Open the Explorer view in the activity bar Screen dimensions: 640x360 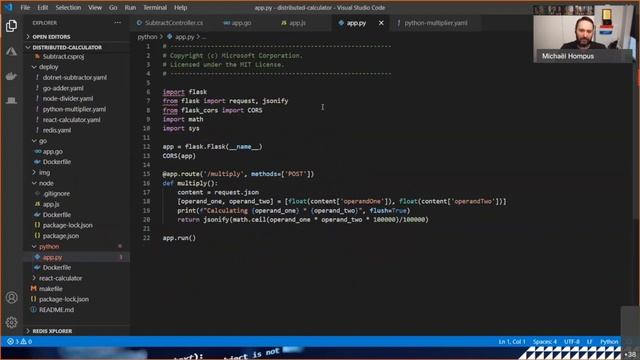(x=11, y=26)
